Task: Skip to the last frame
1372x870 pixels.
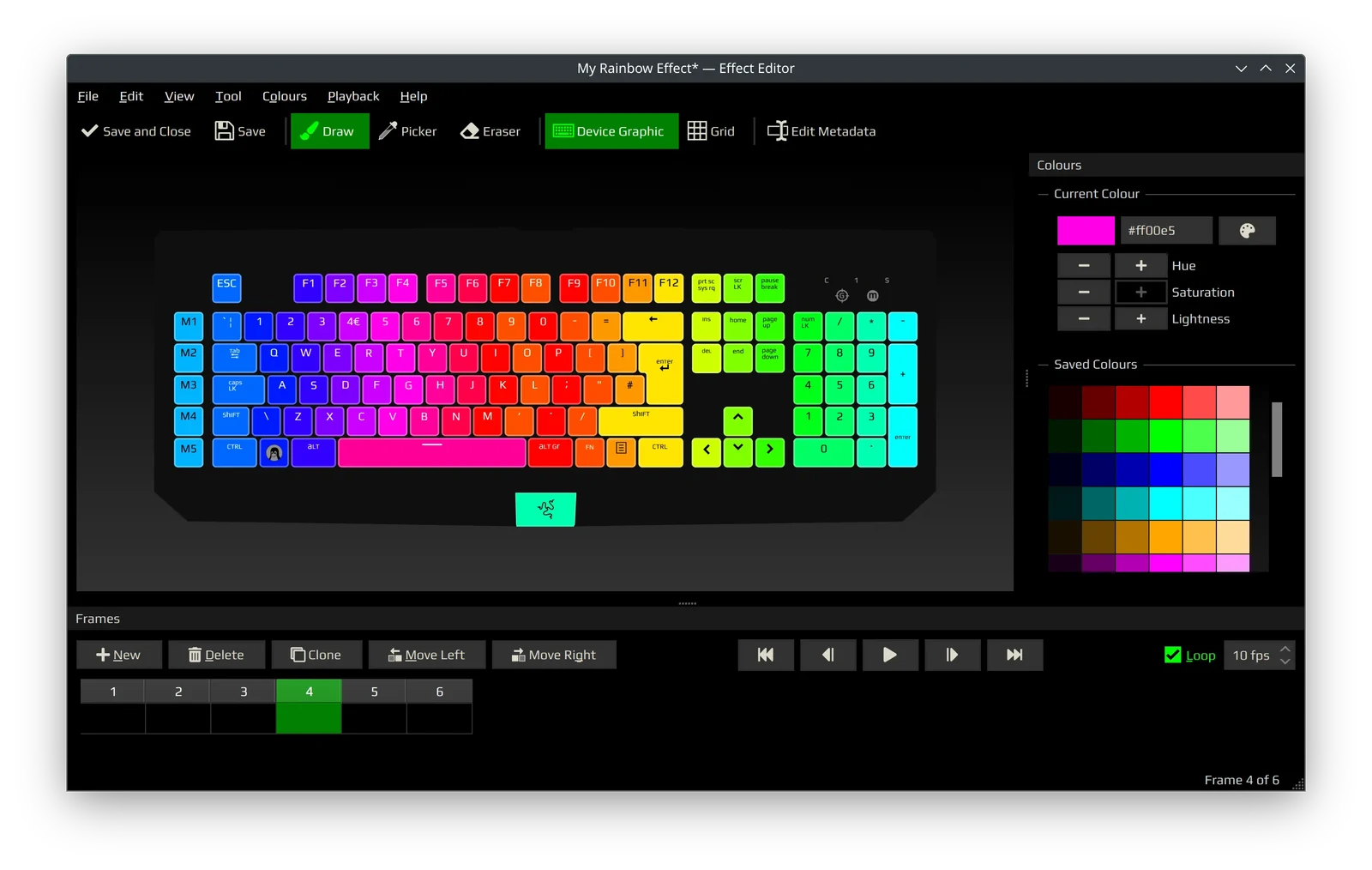Action: click(x=1014, y=655)
